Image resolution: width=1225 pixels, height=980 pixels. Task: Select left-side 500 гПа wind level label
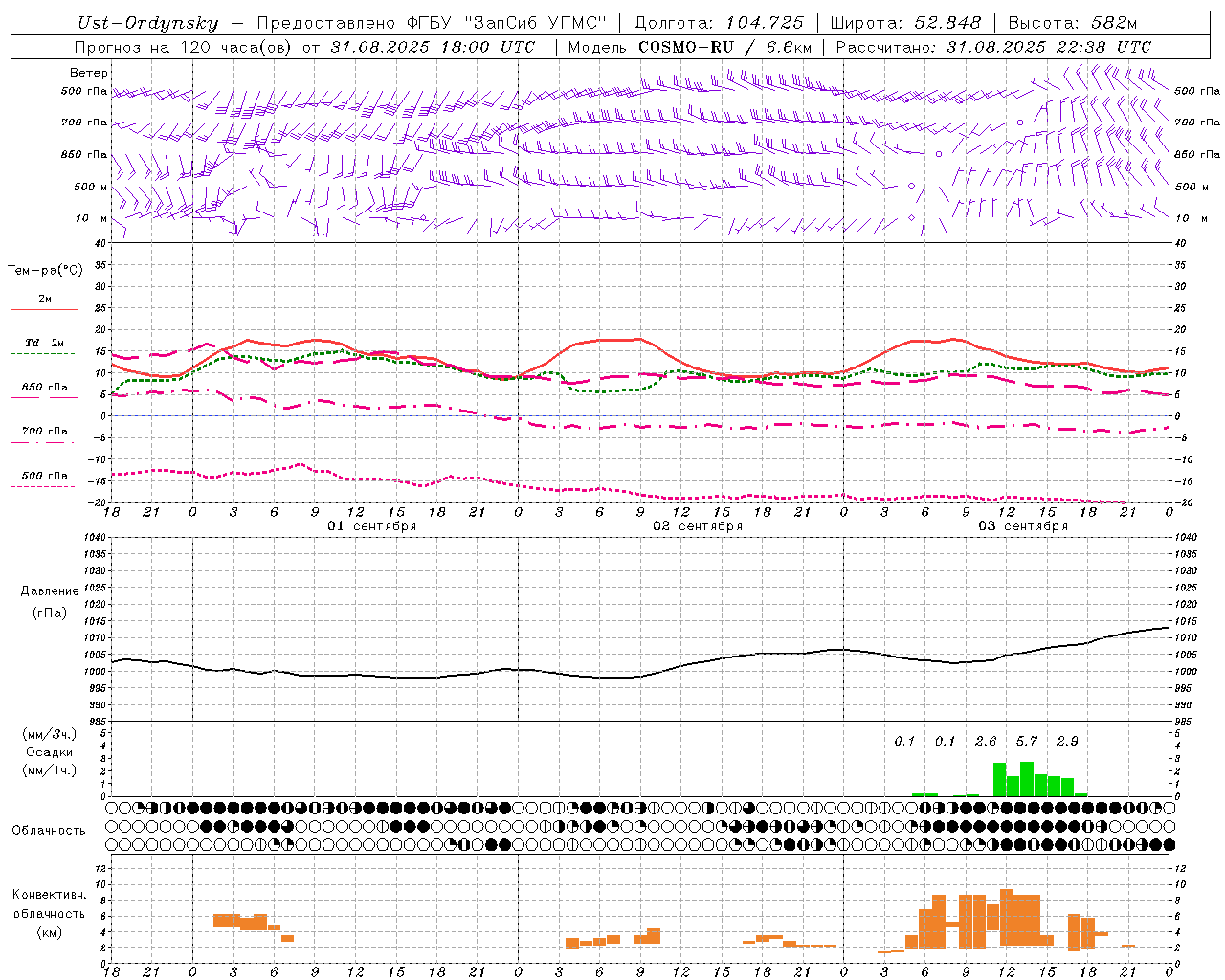(83, 91)
